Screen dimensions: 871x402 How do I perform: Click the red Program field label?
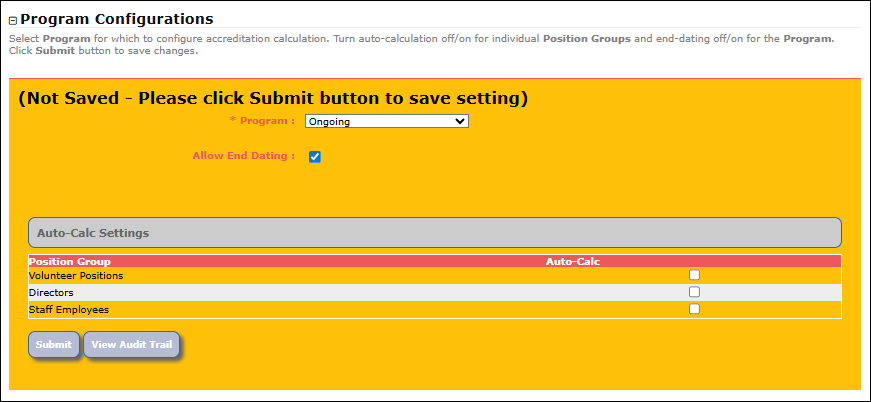pos(263,120)
